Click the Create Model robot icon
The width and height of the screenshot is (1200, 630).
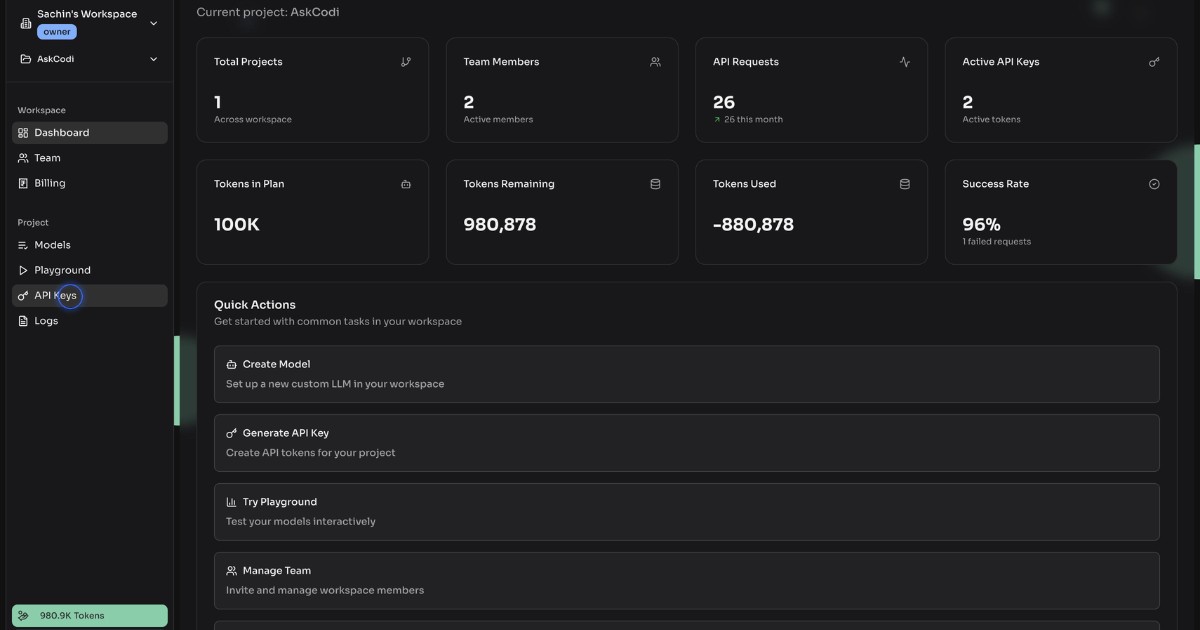[232, 365]
